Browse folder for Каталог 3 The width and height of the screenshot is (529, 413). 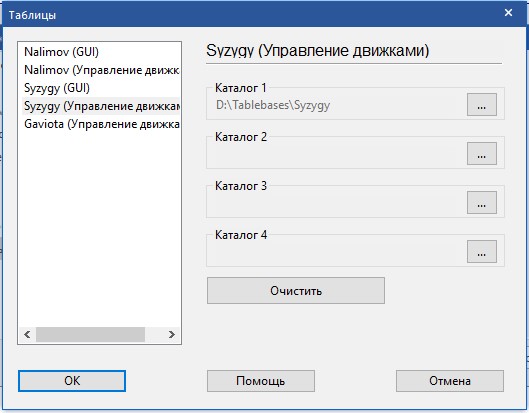pos(482,202)
